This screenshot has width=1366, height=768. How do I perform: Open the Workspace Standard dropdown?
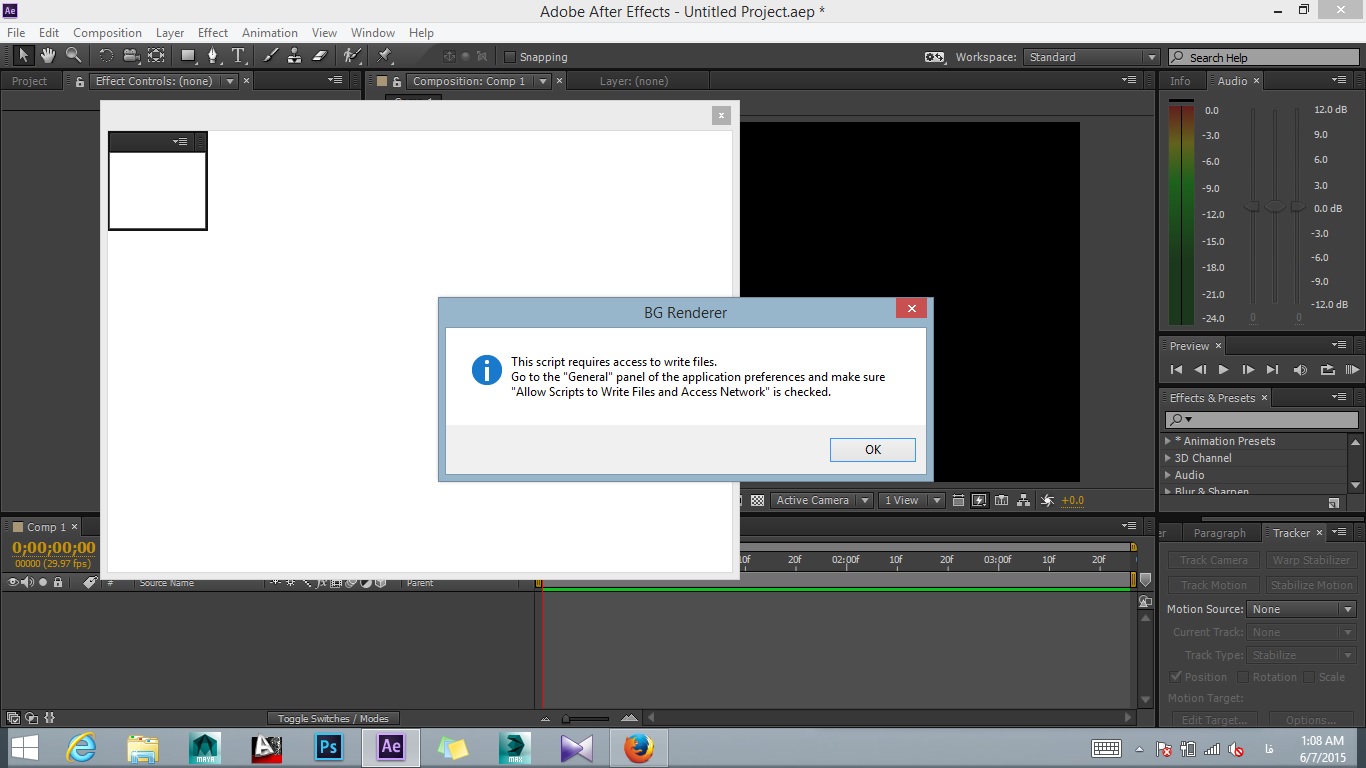(x=1091, y=57)
